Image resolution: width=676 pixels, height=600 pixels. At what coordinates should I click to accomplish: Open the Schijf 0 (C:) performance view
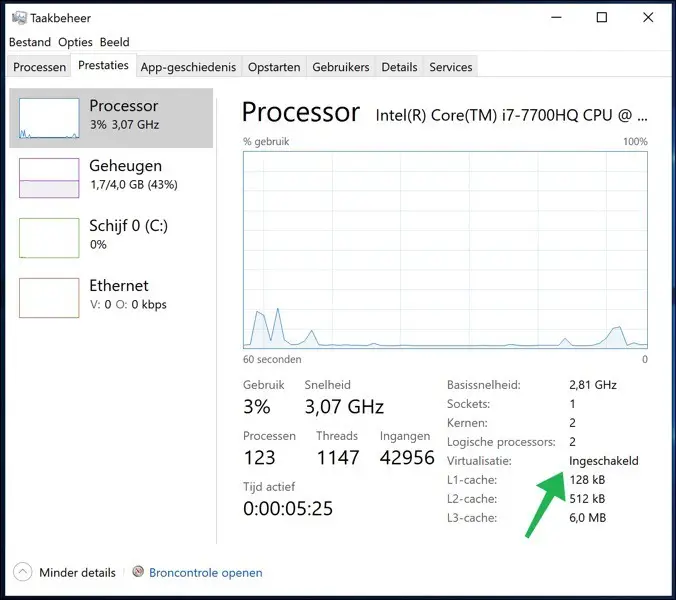[x=111, y=238]
